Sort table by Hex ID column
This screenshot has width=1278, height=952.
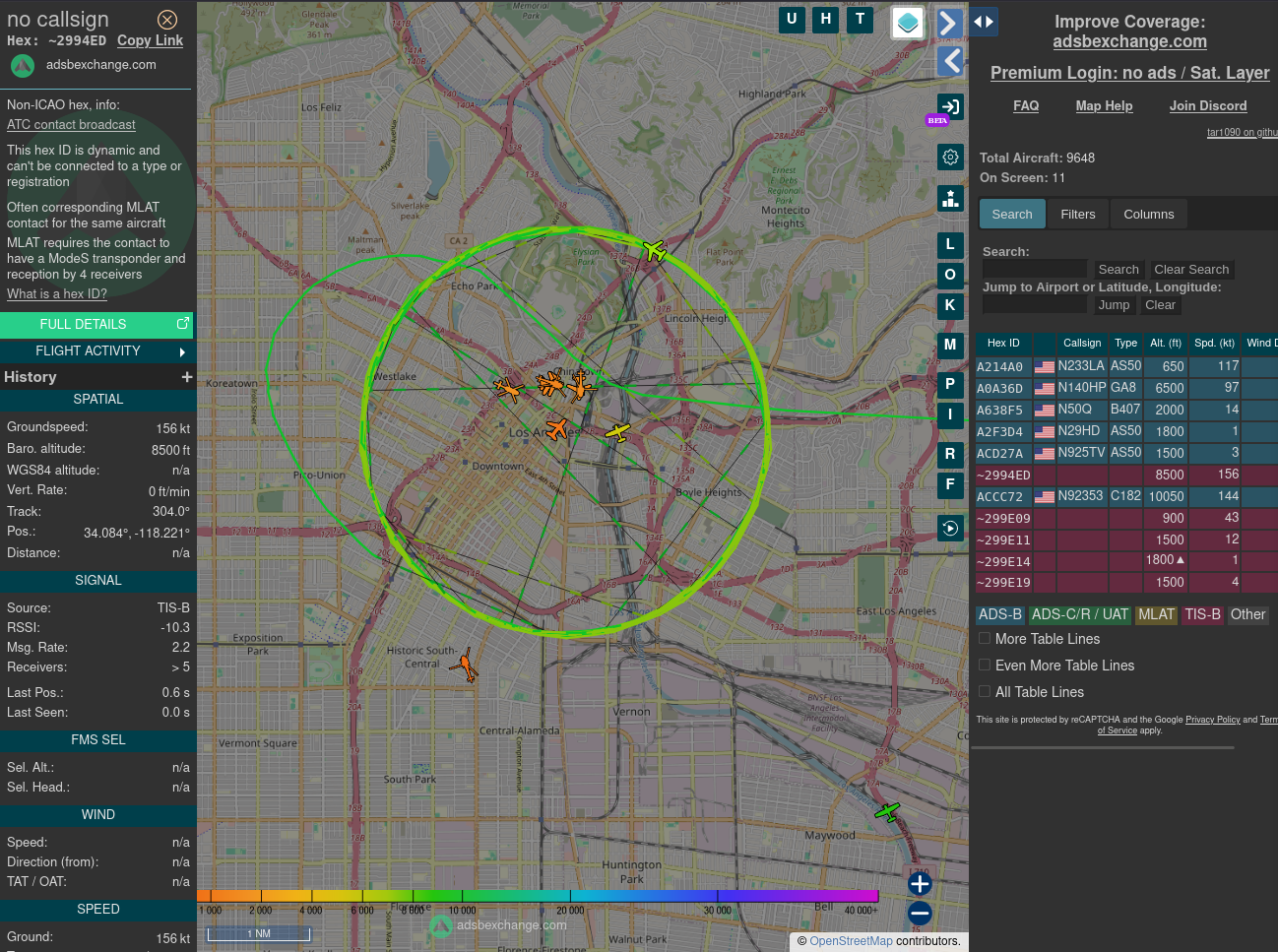point(1003,344)
